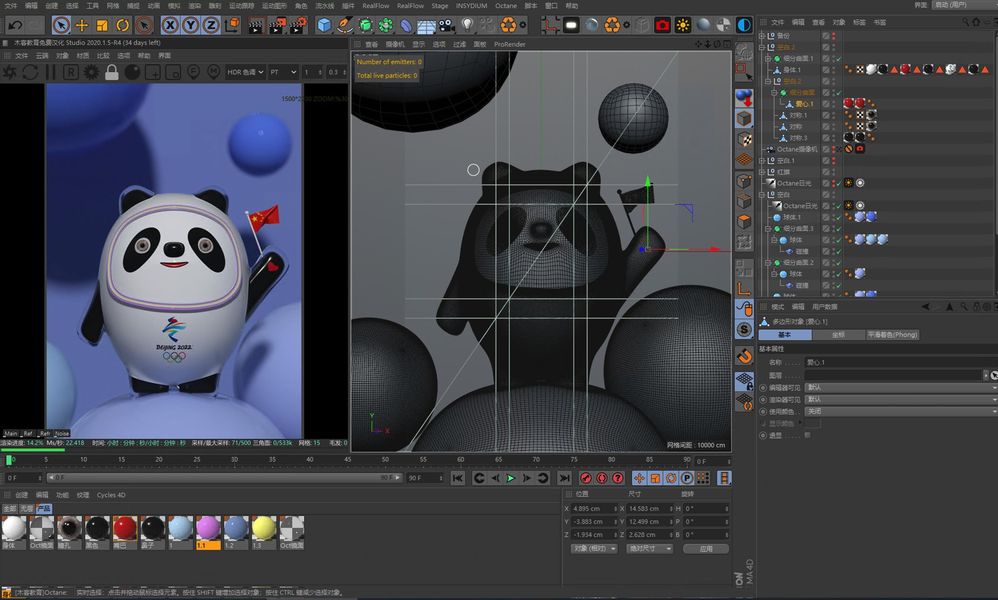Toggle the X axis lock
This screenshot has height=600, width=998.
point(170,25)
